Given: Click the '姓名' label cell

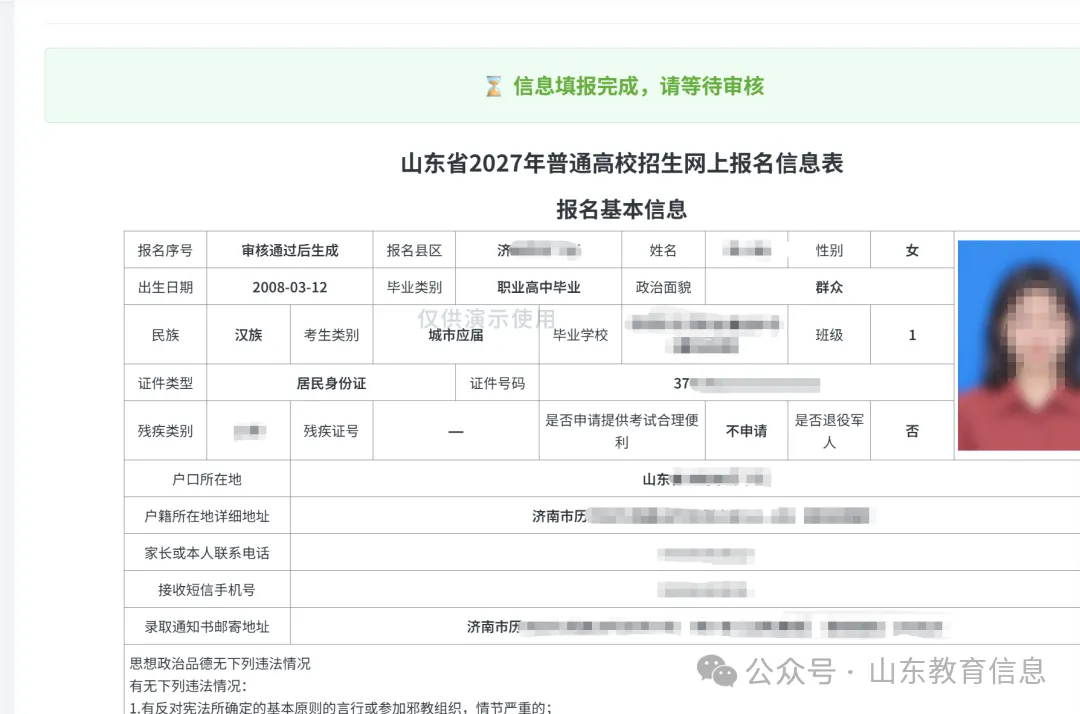Looking at the screenshot, I should (663, 250).
